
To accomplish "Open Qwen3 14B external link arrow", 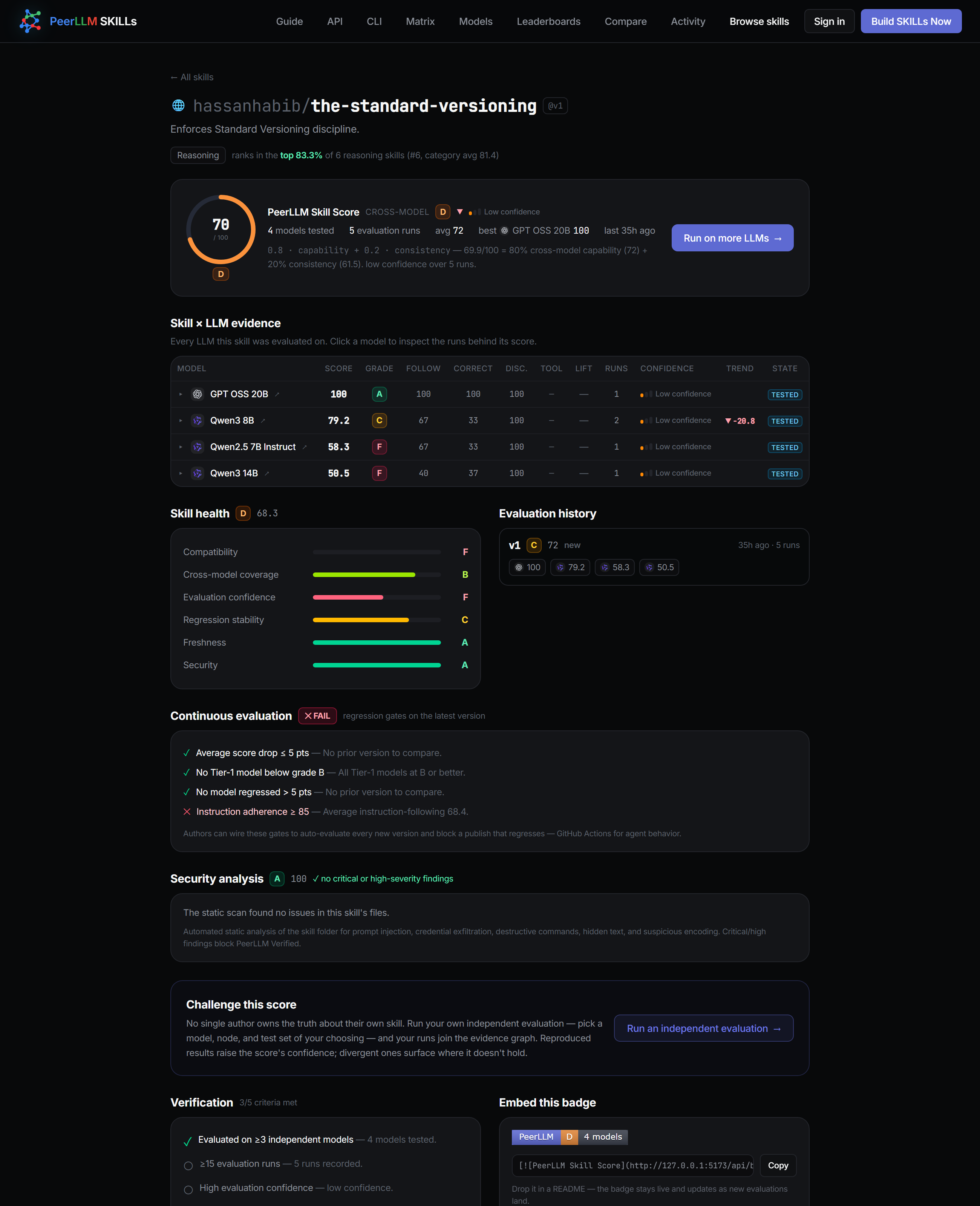I will (x=267, y=474).
